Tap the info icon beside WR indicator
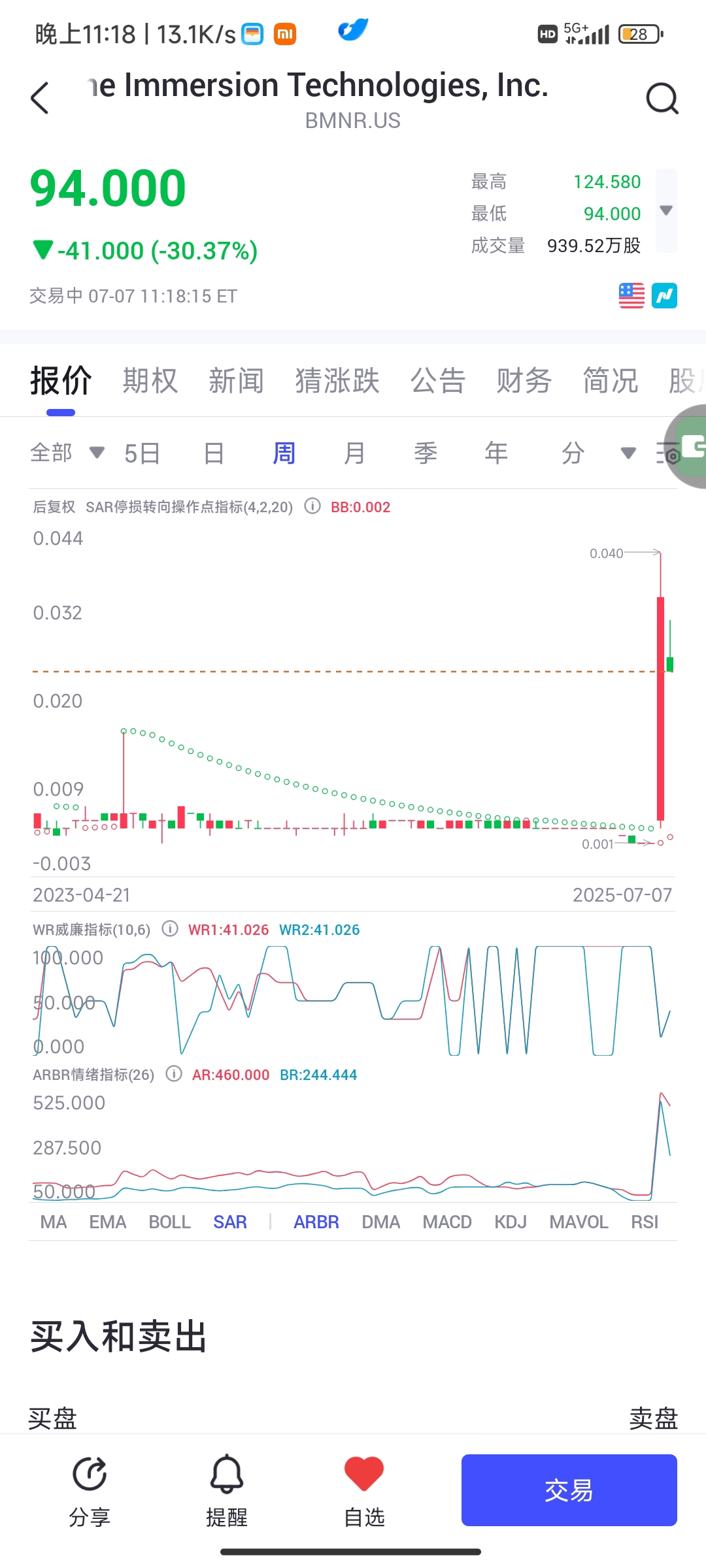The image size is (706, 1568). tap(170, 929)
